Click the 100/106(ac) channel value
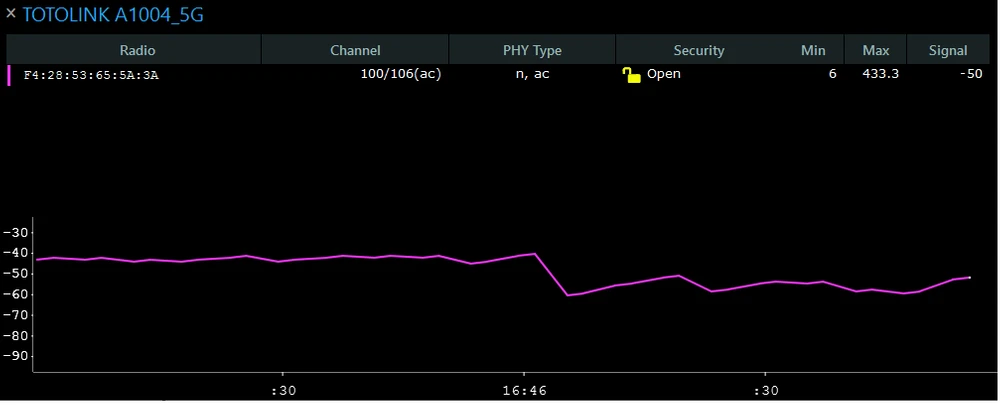 (x=400, y=75)
